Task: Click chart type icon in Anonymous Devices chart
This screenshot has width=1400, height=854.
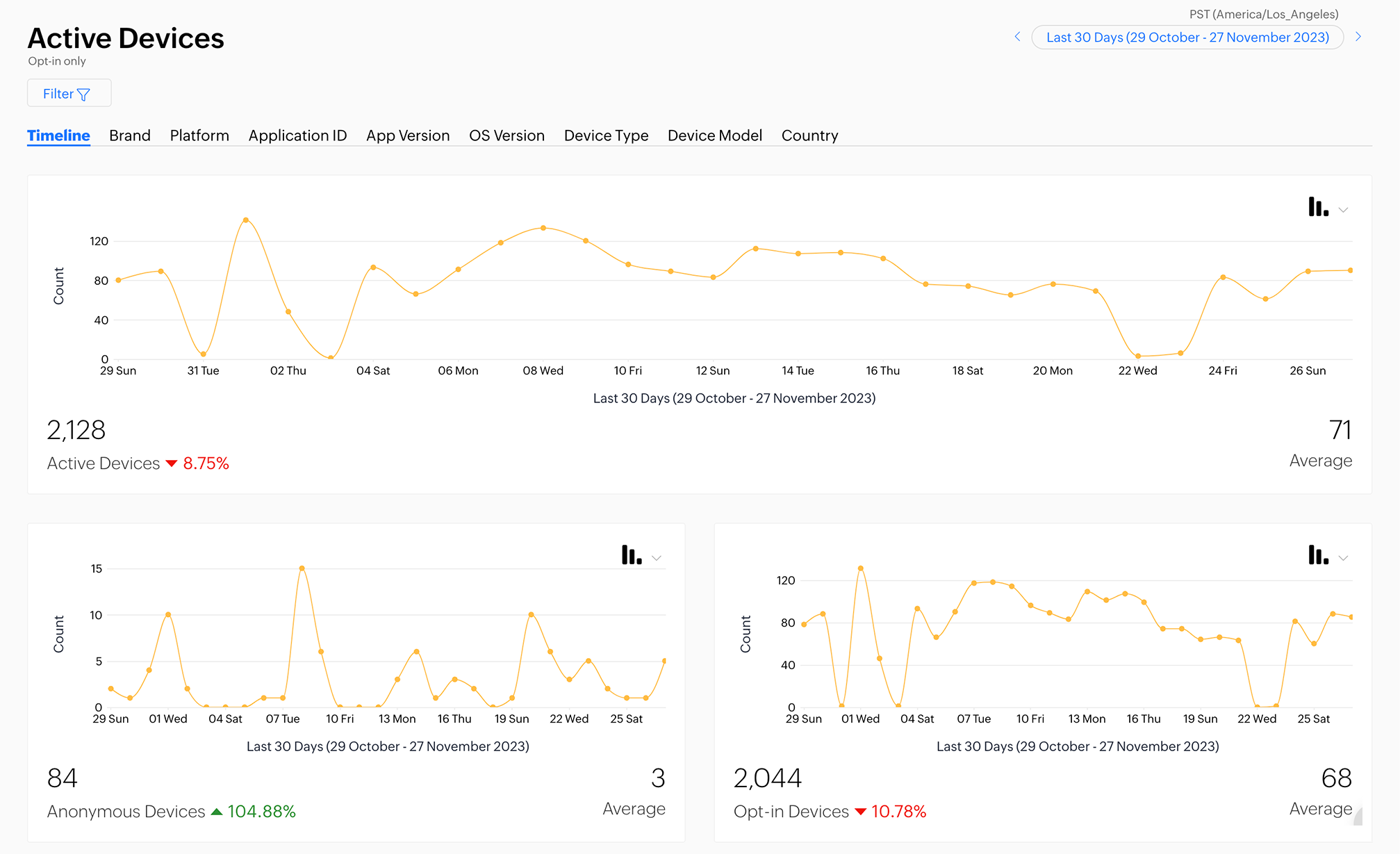Action: [x=631, y=555]
